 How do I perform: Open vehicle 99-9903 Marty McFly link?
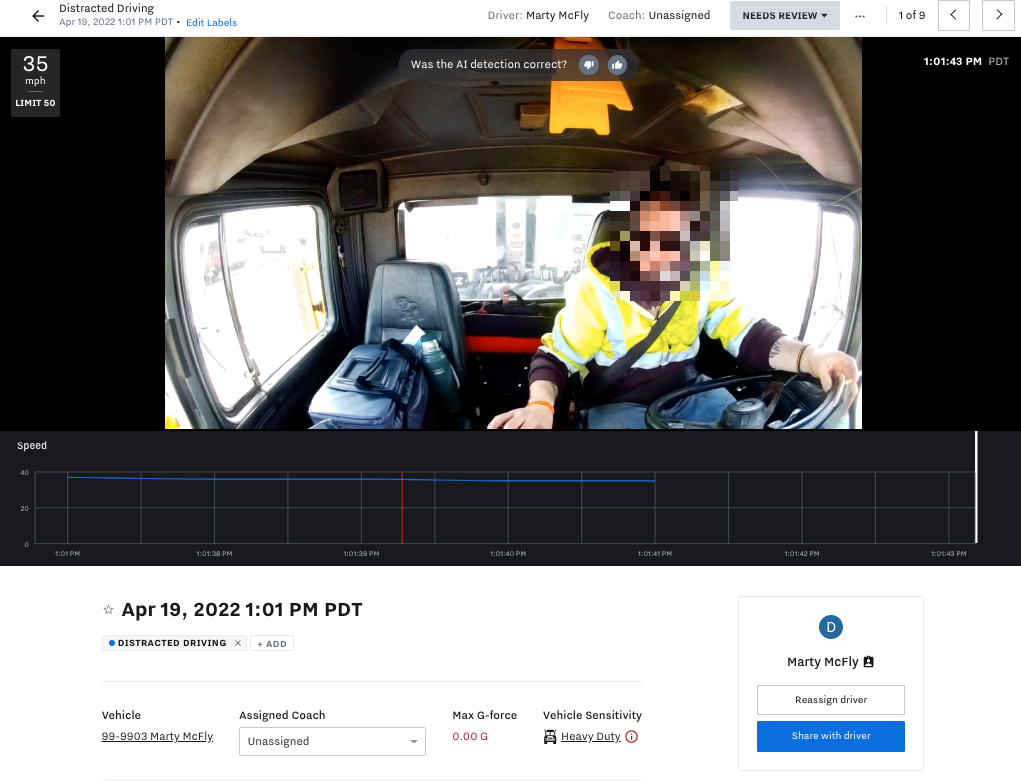(x=157, y=737)
